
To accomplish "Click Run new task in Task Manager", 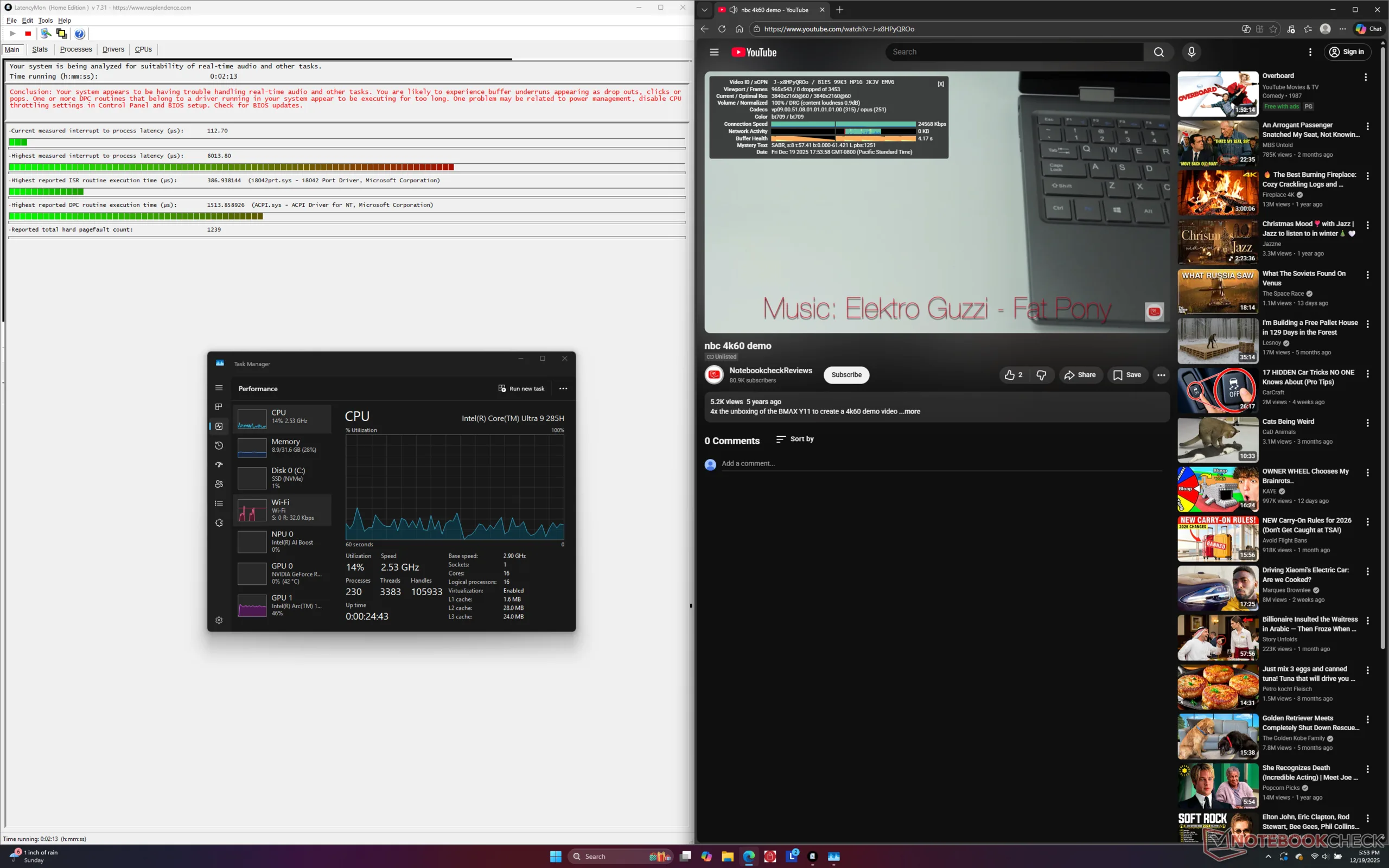I will coord(521,388).
